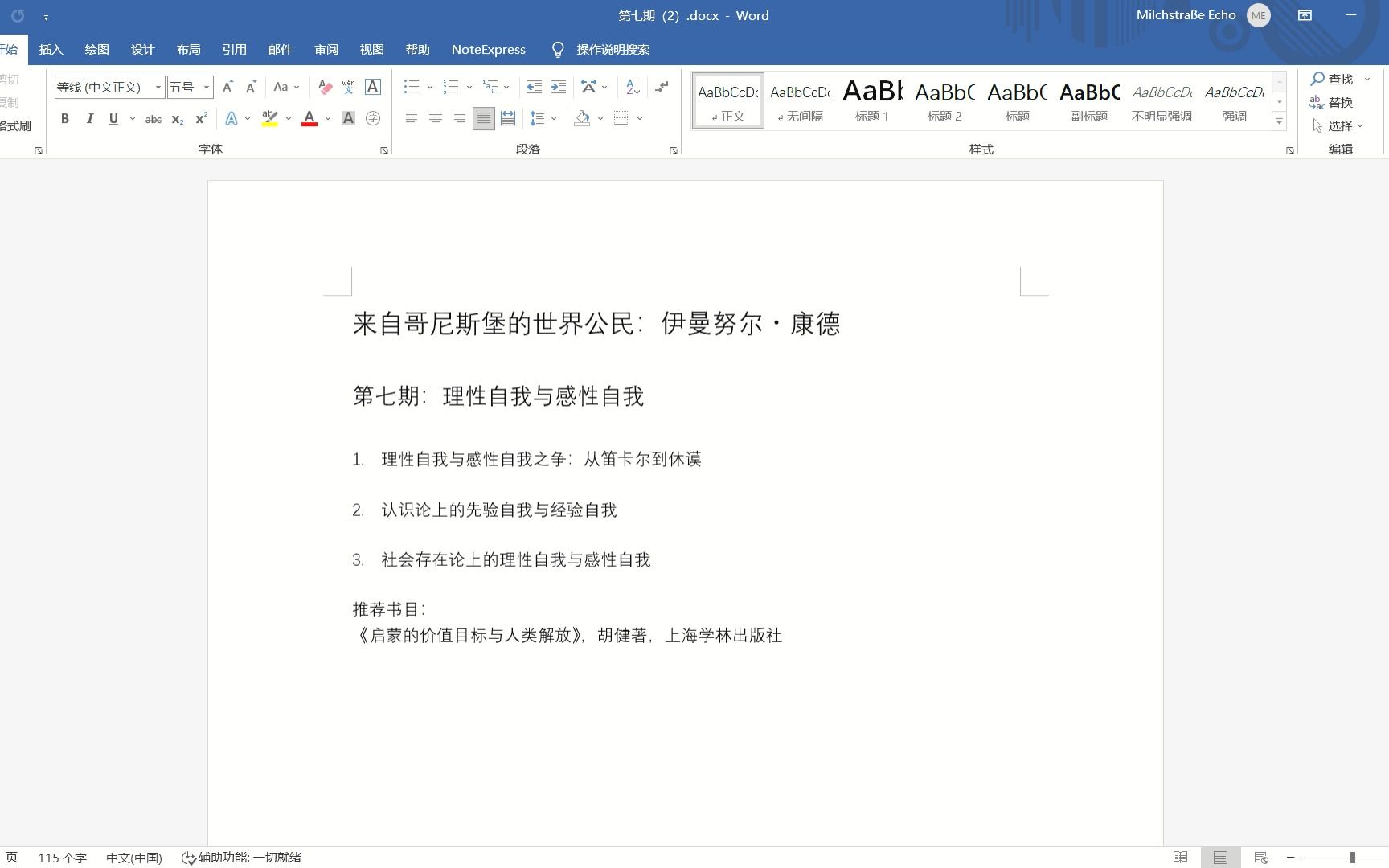Open the phonetic guide (wén) tool
Image resolution: width=1389 pixels, height=868 pixels.
coord(348,87)
